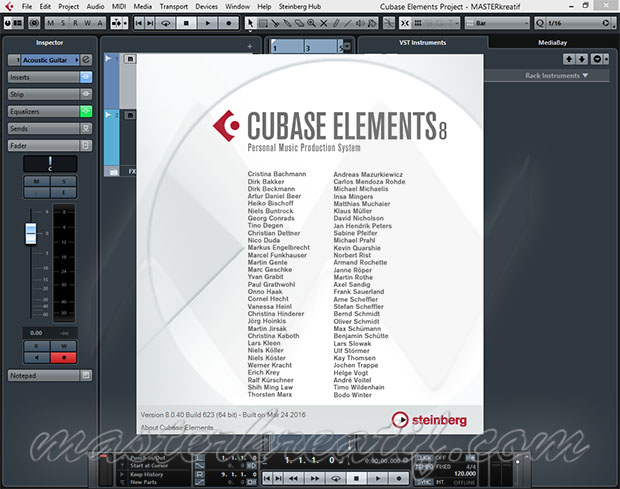Click the Inspector pan control
This screenshot has width=620, height=489.
[50, 163]
